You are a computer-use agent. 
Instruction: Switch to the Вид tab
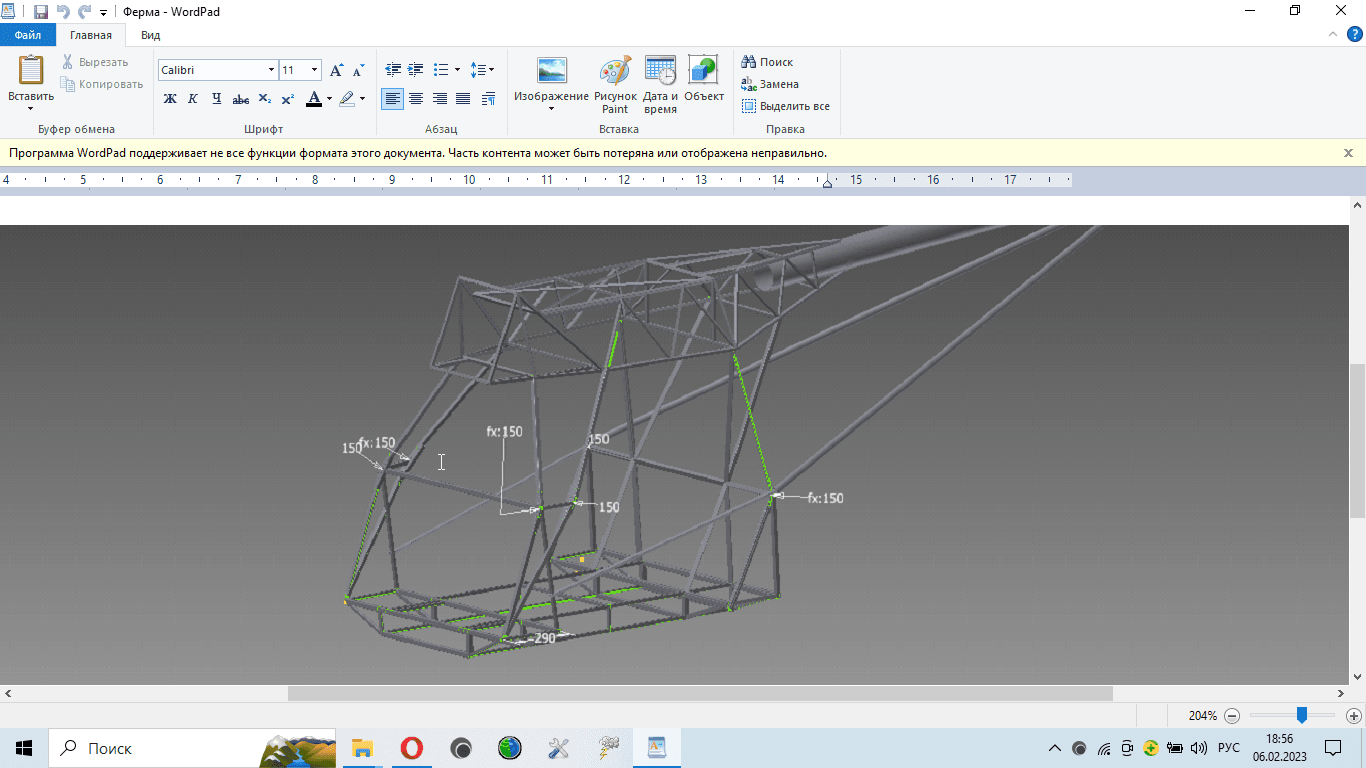click(150, 35)
